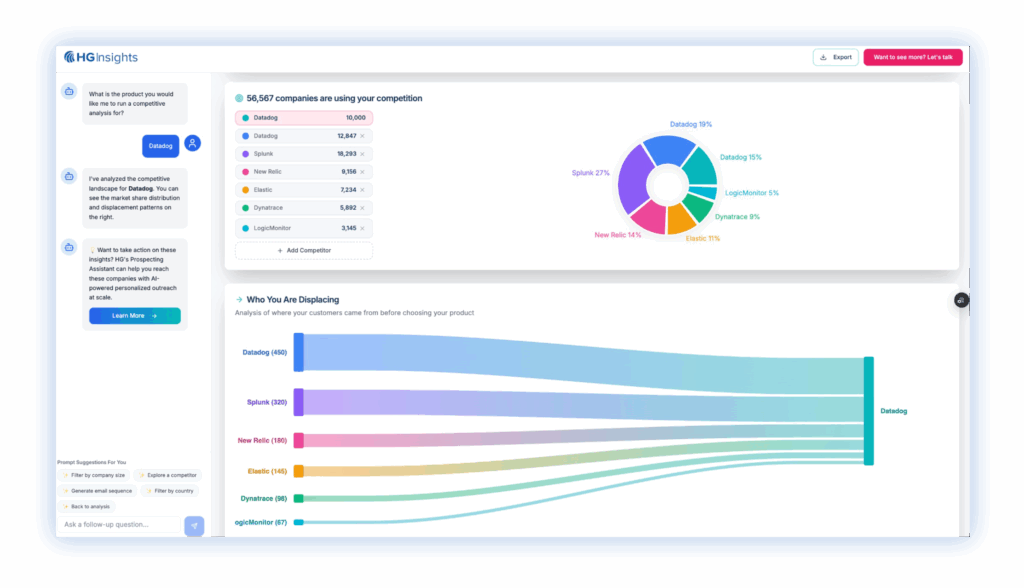
Task: Click the Learn More button
Action: 134,315
